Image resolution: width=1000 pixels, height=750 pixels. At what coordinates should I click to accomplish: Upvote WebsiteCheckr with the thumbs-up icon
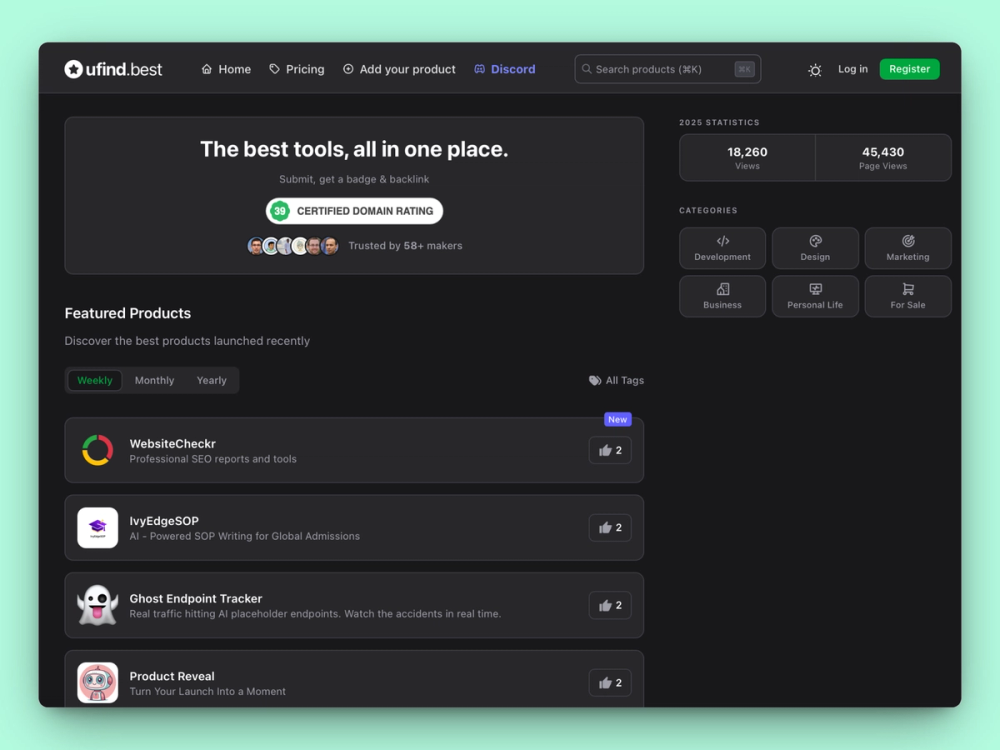point(609,450)
